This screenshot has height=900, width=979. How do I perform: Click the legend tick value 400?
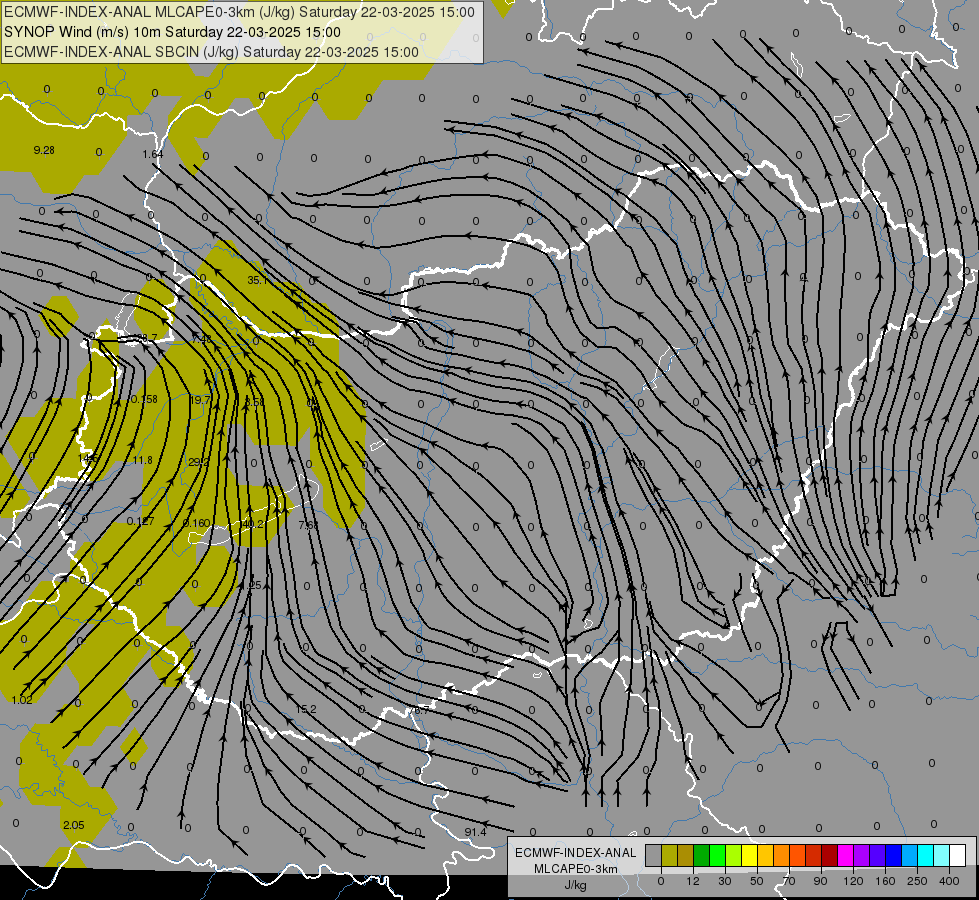point(949,881)
